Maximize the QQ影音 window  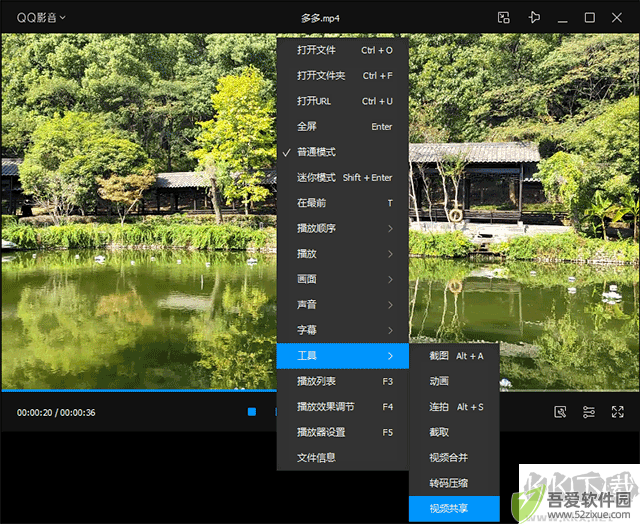589,18
